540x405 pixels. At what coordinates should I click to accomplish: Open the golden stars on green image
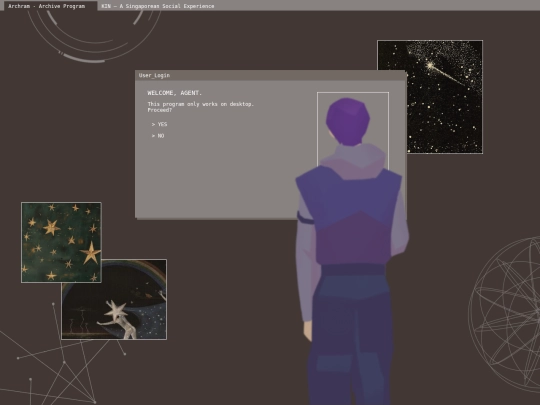click(x=61, y=242)
